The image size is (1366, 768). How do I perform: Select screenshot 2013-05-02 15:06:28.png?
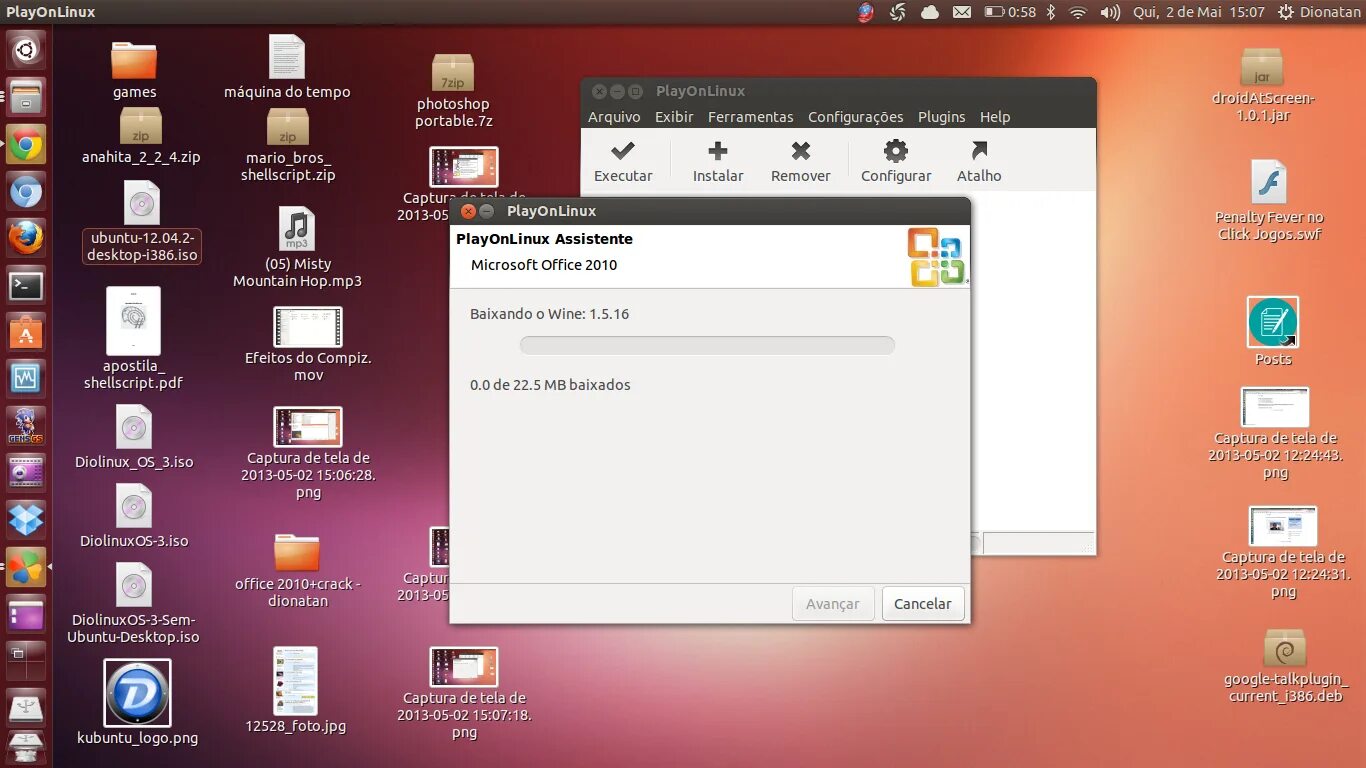pos(308,454)
